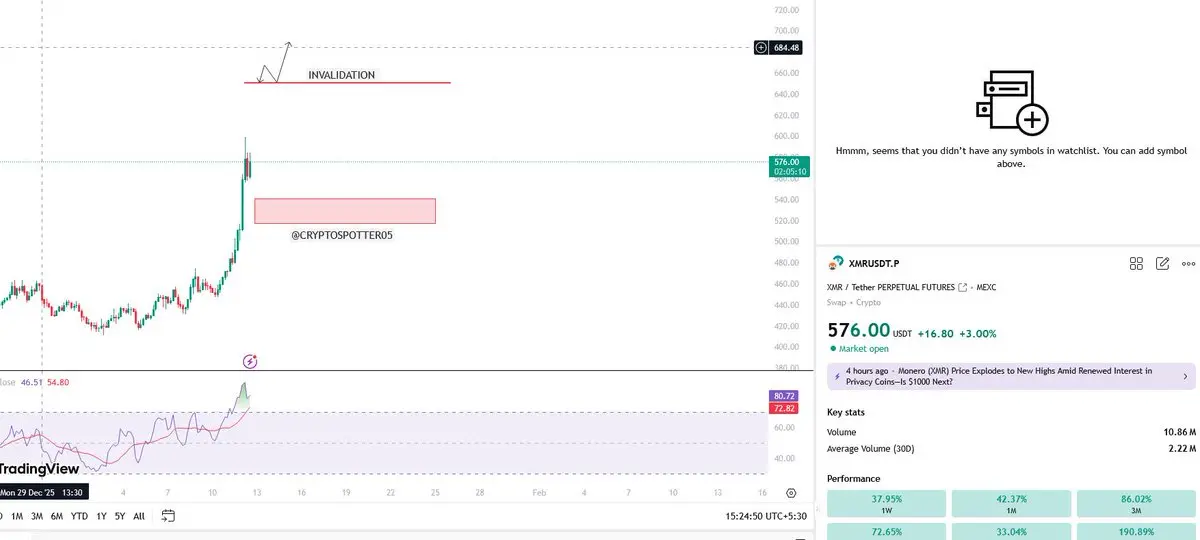Click the 400.00 price axis label
This screenshot has width=1200, height=540.
coord(787,347)
